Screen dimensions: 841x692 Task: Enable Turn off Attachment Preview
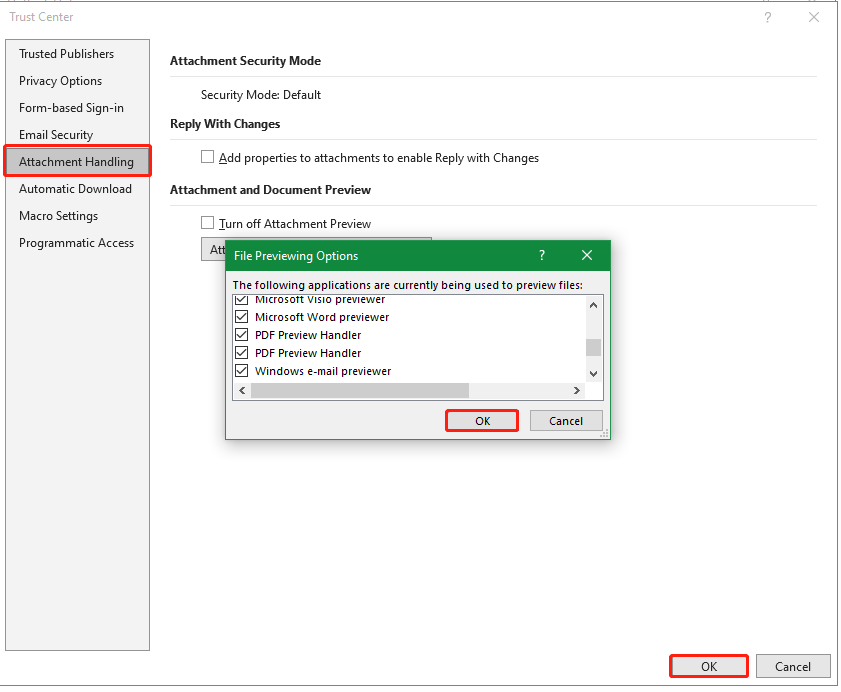click(x=207, y=223)
